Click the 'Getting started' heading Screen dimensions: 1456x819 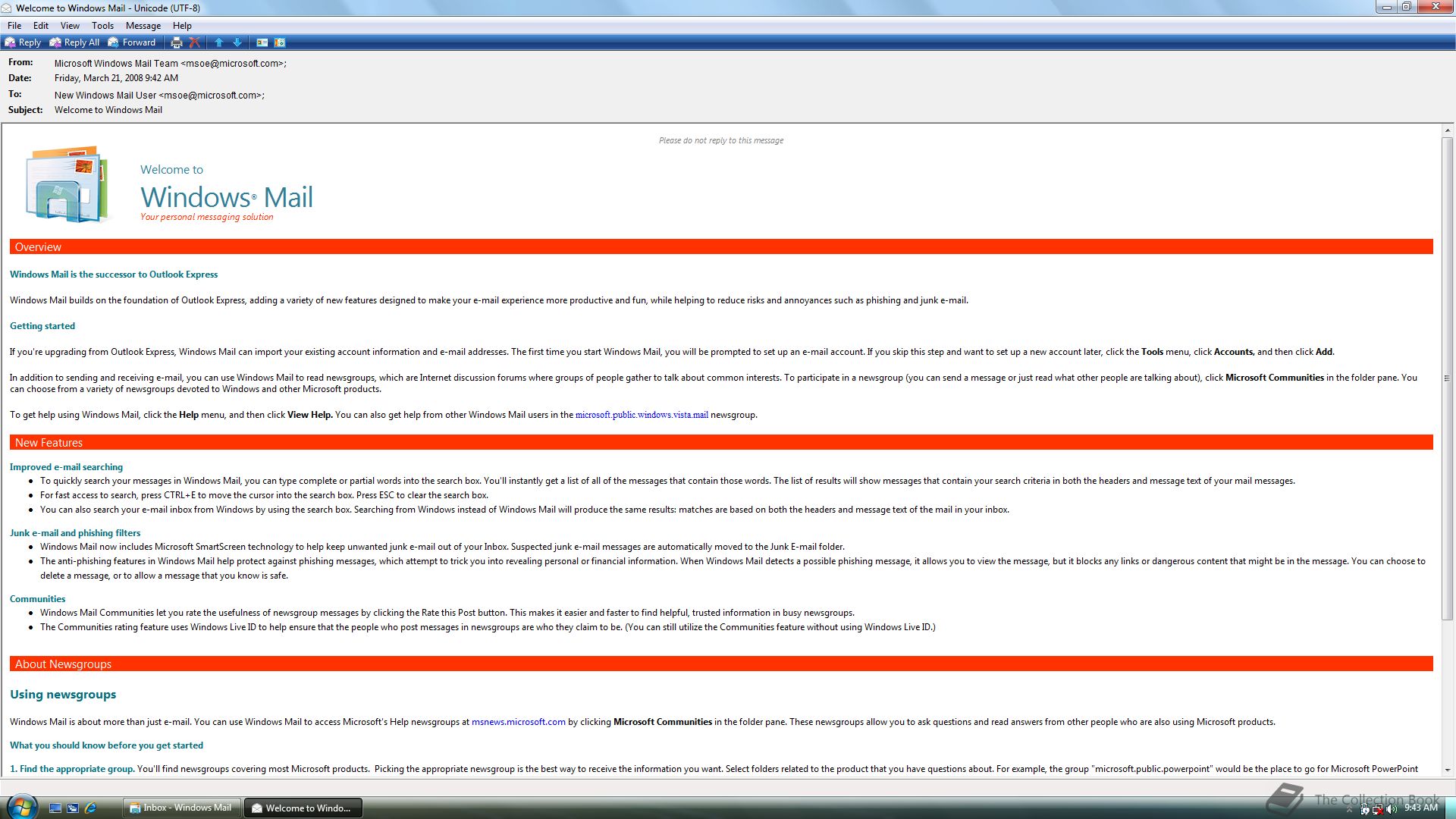click(42, 326)
